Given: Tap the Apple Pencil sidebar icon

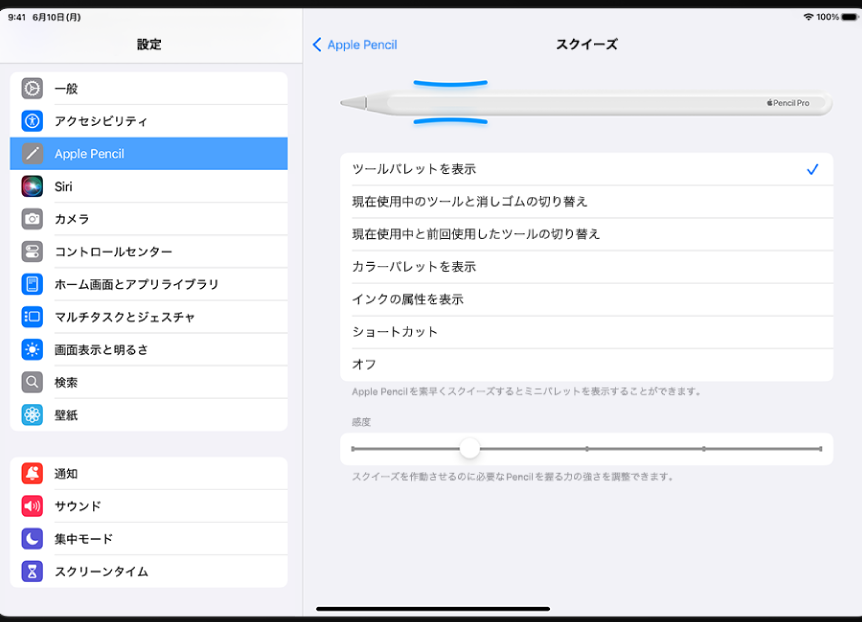Looking at the screenshot, I should (32, 153).
